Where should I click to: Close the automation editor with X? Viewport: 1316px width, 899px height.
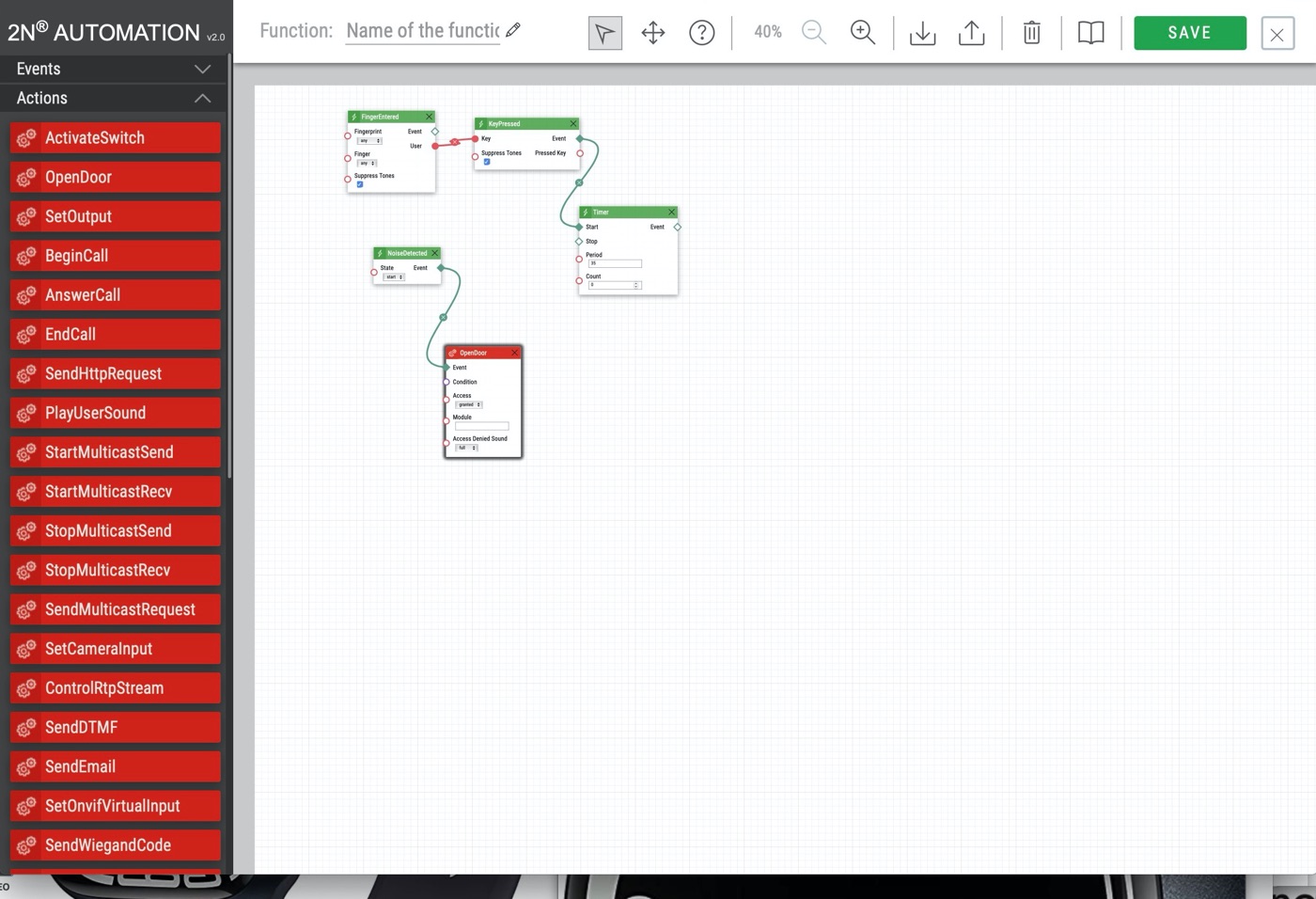[x=1277, y=34]
